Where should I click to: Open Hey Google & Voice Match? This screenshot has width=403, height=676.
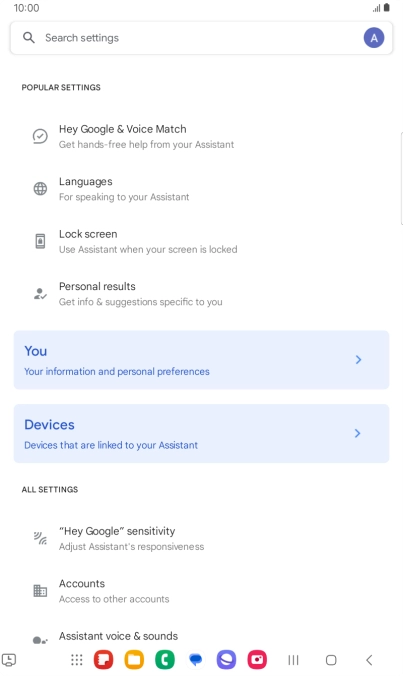pyautogui.click(x=201, y=136)
